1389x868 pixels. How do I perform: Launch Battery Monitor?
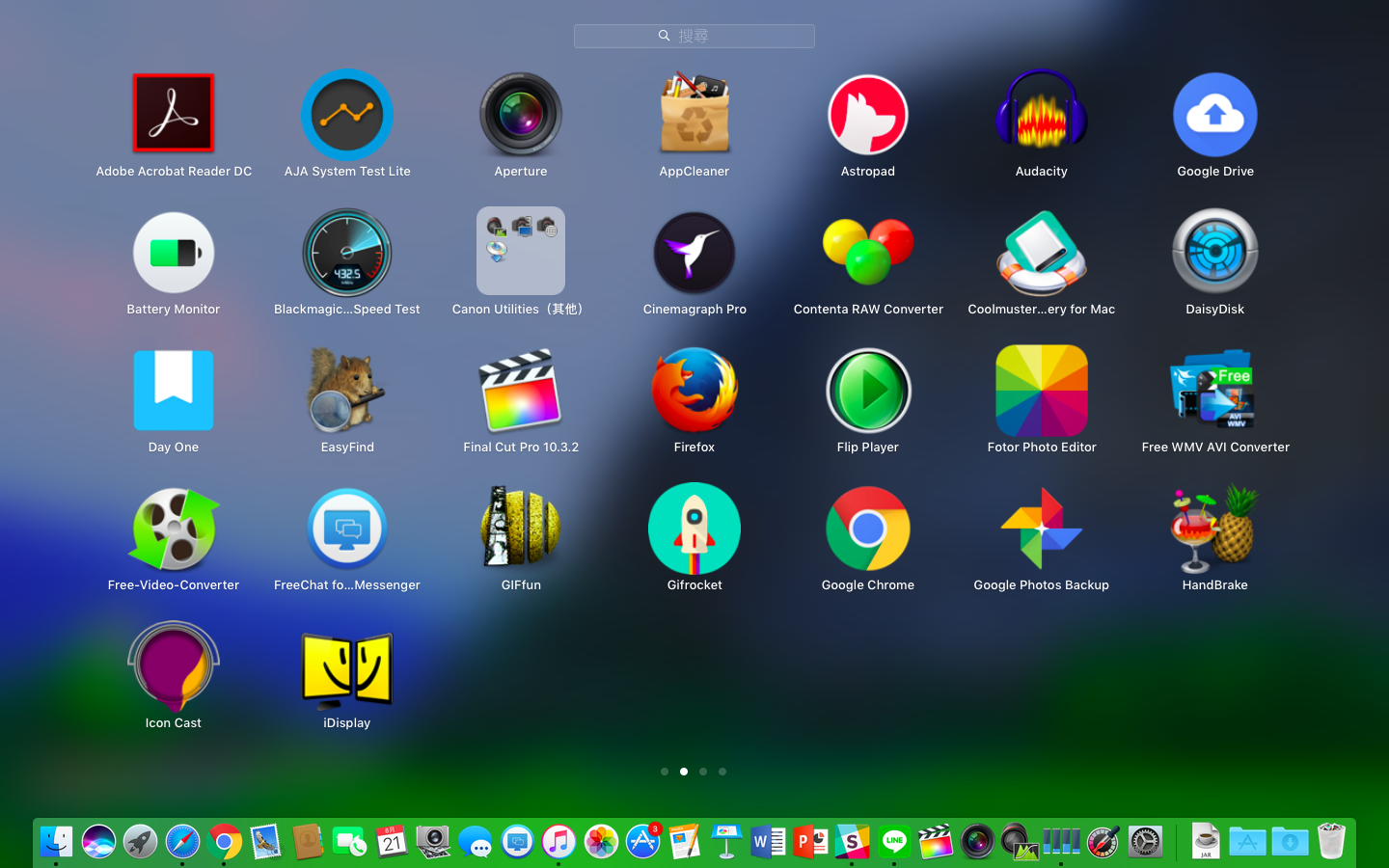click(174, 253)
